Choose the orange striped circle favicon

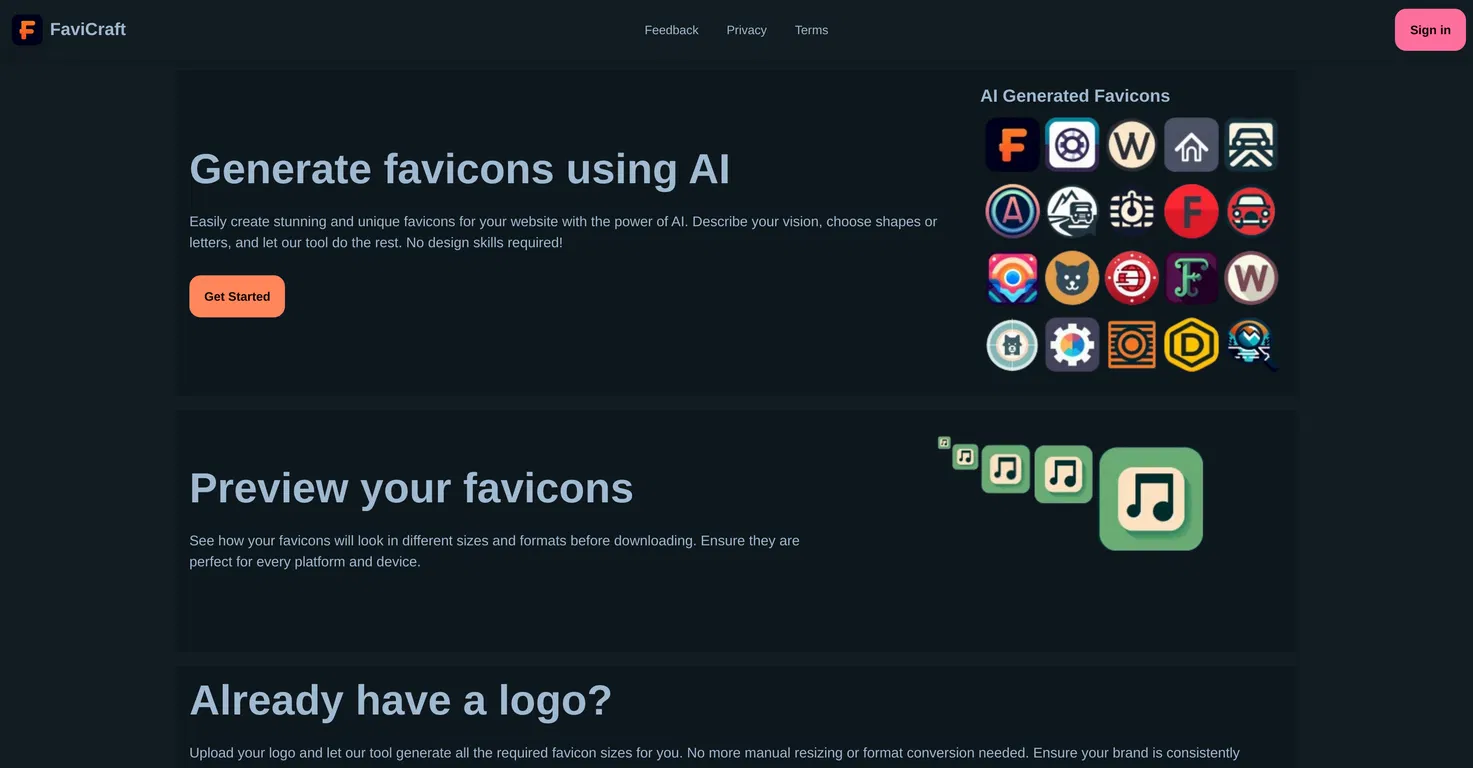[1132, 345]
